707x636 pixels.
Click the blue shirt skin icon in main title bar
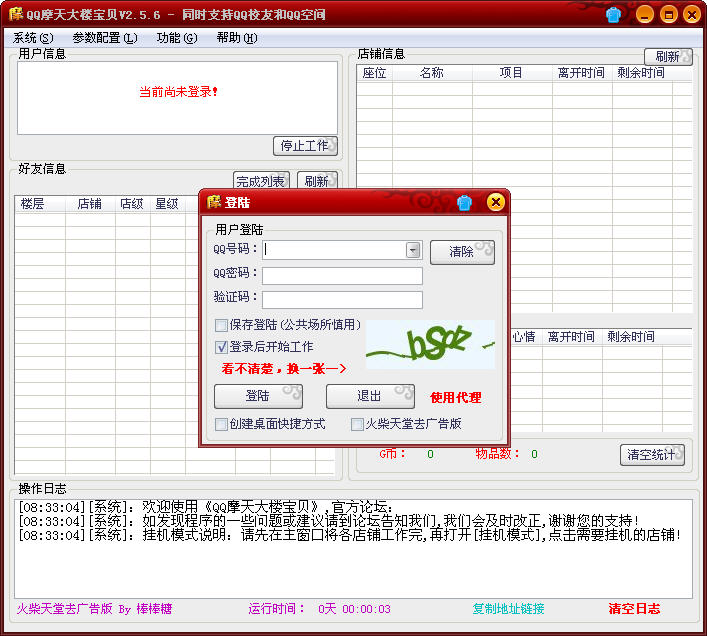[613, 15]
